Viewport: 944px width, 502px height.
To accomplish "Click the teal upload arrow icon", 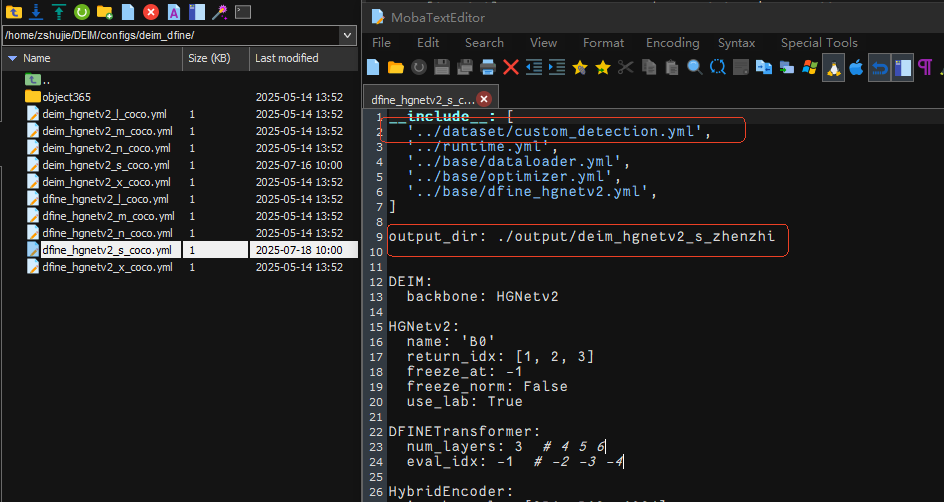I will tap(58, 11).
